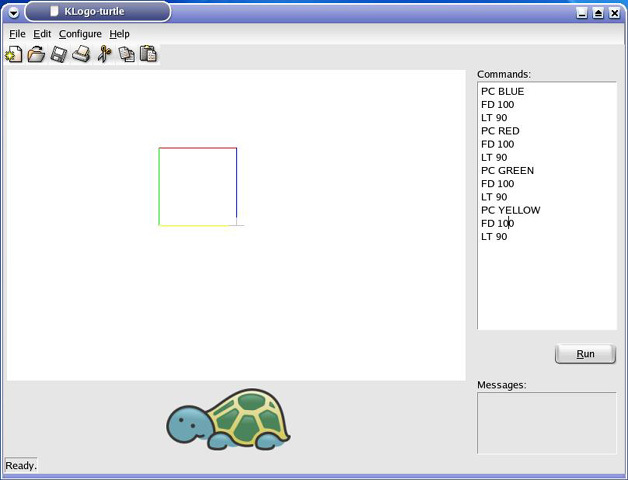Click the Paste clipboard icon
The image size is (628, 480).
point(148,55)
